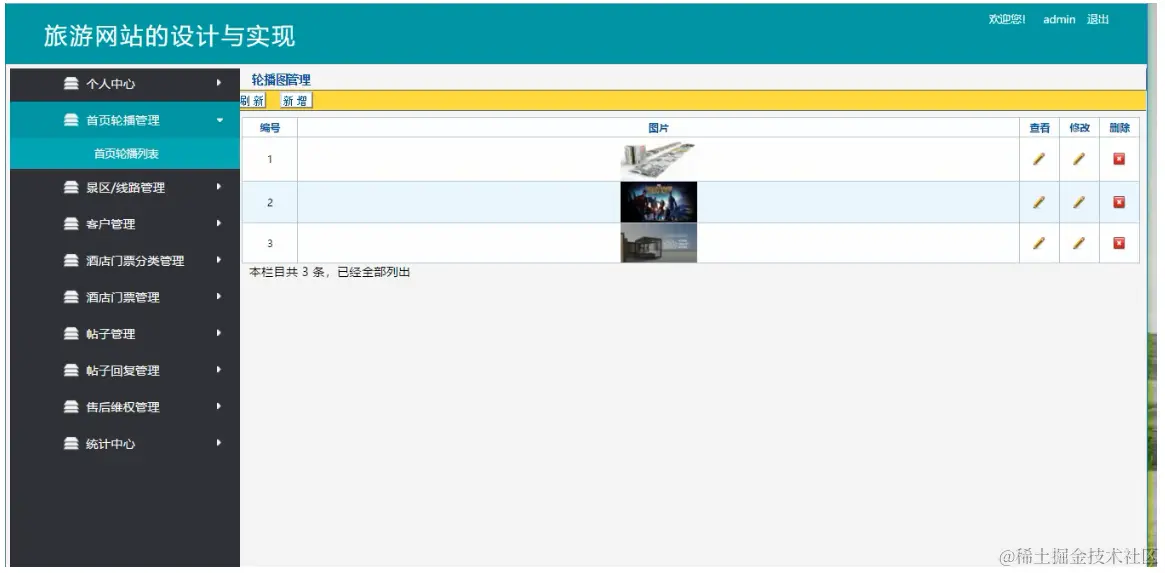Viewport: 1165px width, 573px height.
Task: Click the edit pencil icon in row 3
Action: click(x=1079, y=243)
